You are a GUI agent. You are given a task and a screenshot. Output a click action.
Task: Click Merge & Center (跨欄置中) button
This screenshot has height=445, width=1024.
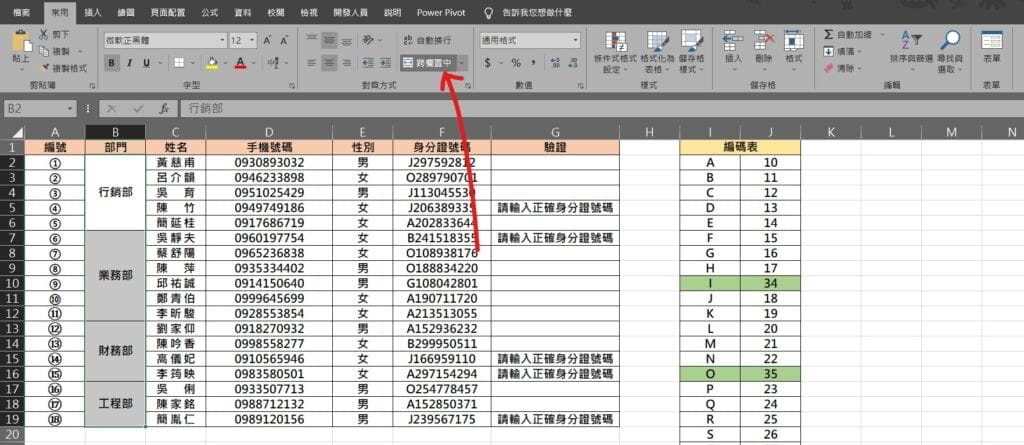427,63
